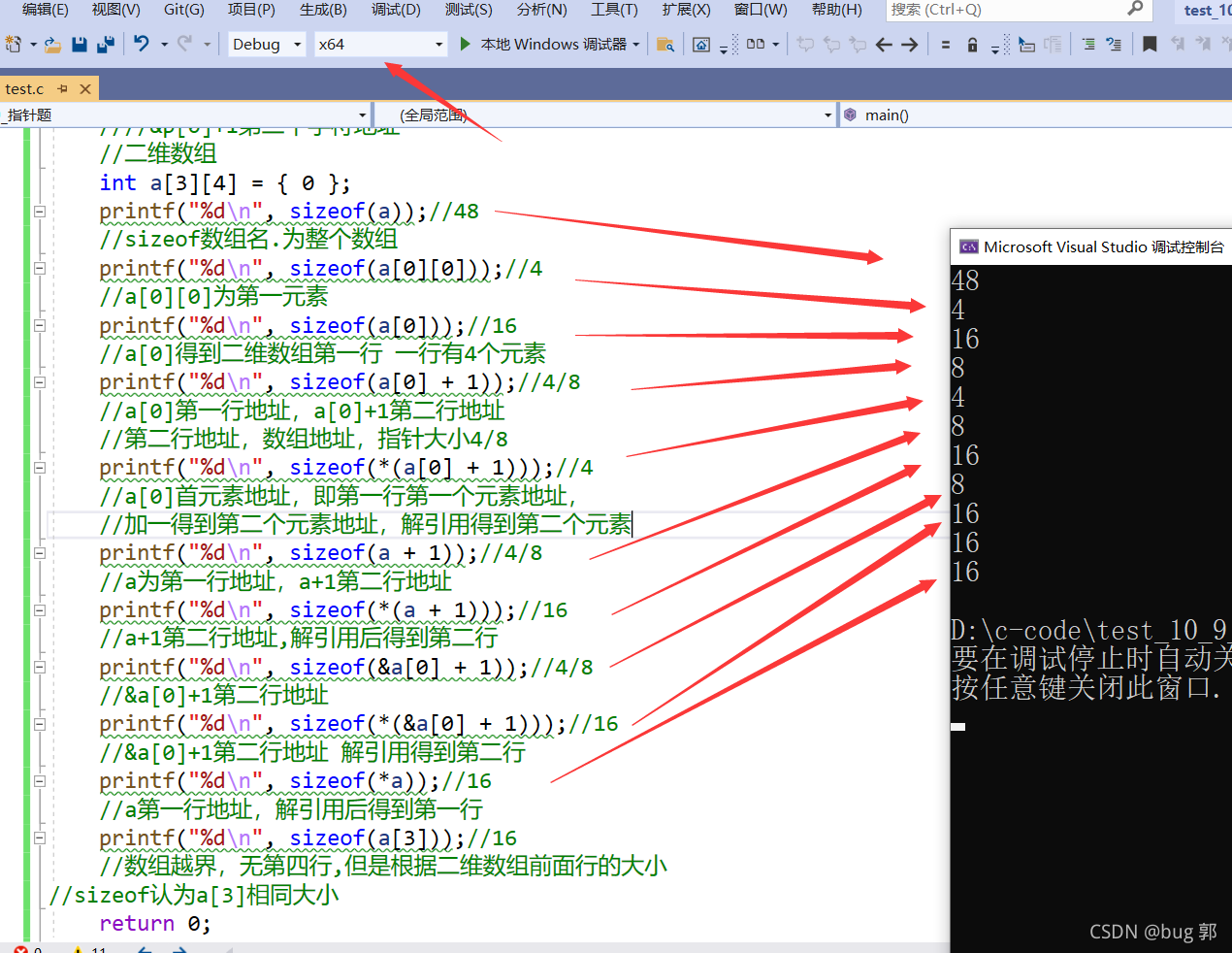1232x953 pixels.
Task: Click the debug console title bar
Action: pyautogui.click(x=1091, y=246)
